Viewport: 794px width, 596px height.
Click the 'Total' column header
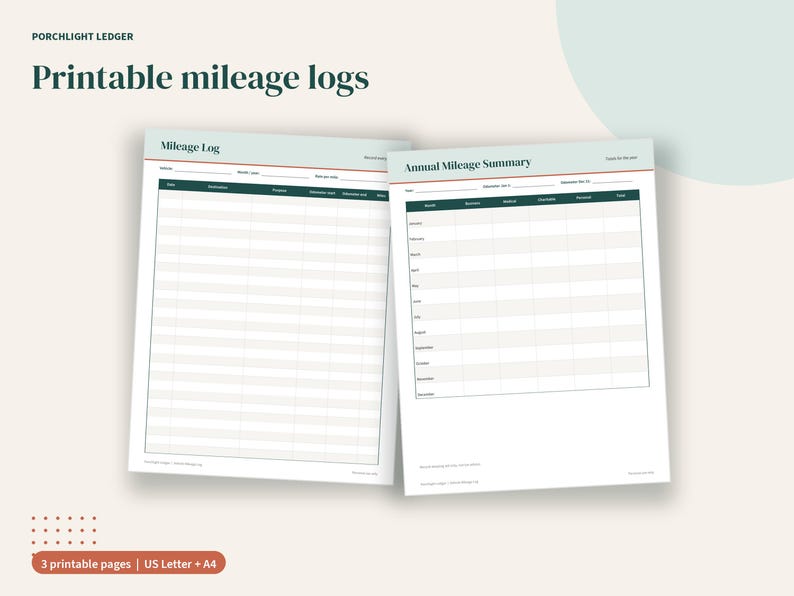pos(621,195)
